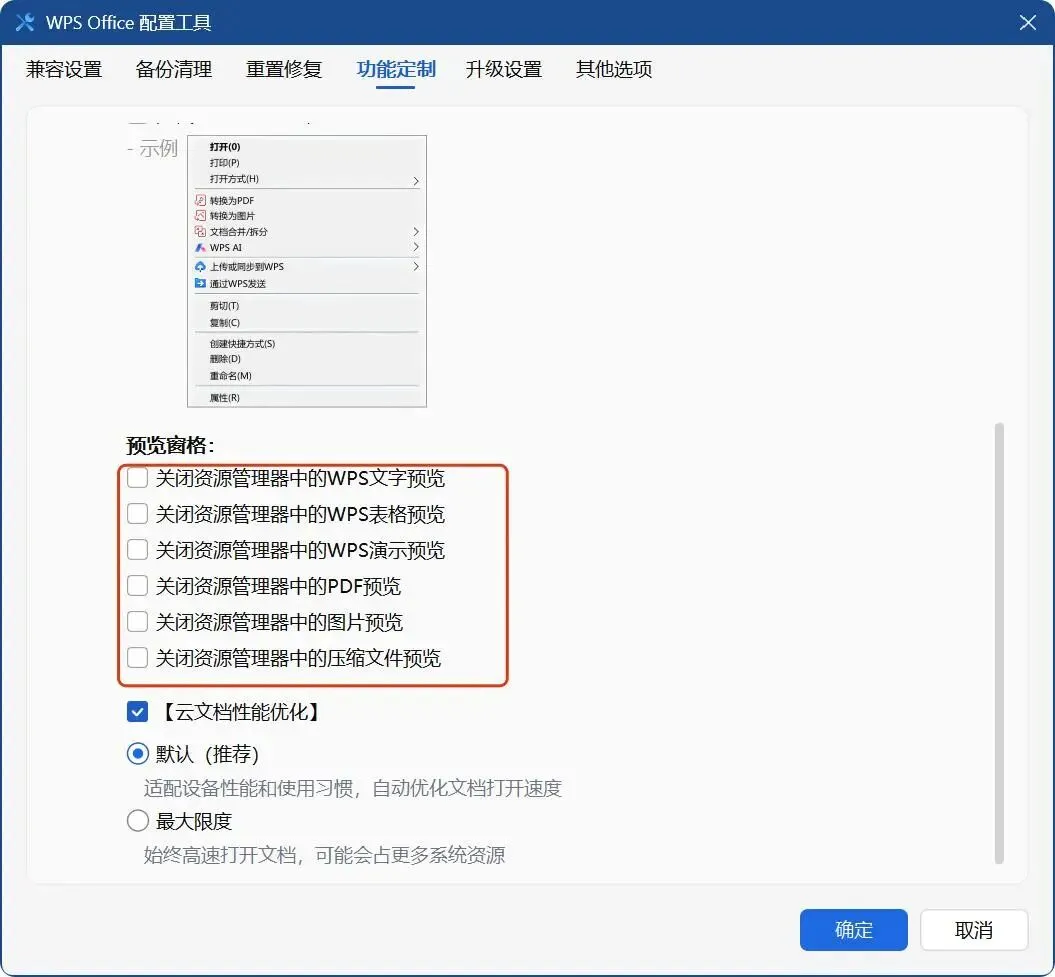Check 关闭资源管理器中的WPS演示预览
Image resolution: width=1055 pixels, height=977 pixels.
click(137, 550)
